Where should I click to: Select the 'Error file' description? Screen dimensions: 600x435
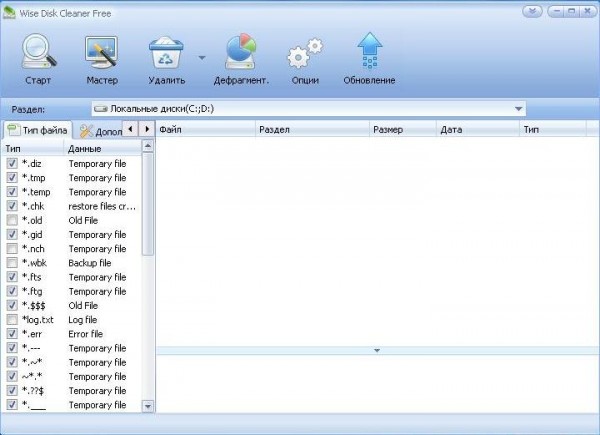(86, 334)
